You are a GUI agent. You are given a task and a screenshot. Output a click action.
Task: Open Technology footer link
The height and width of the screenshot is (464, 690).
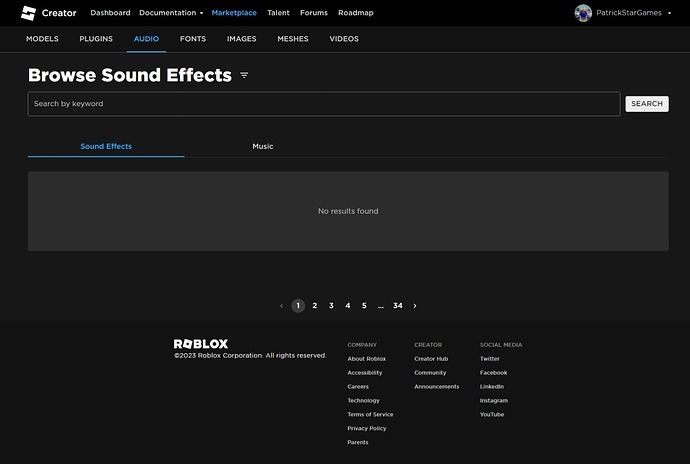363,401
